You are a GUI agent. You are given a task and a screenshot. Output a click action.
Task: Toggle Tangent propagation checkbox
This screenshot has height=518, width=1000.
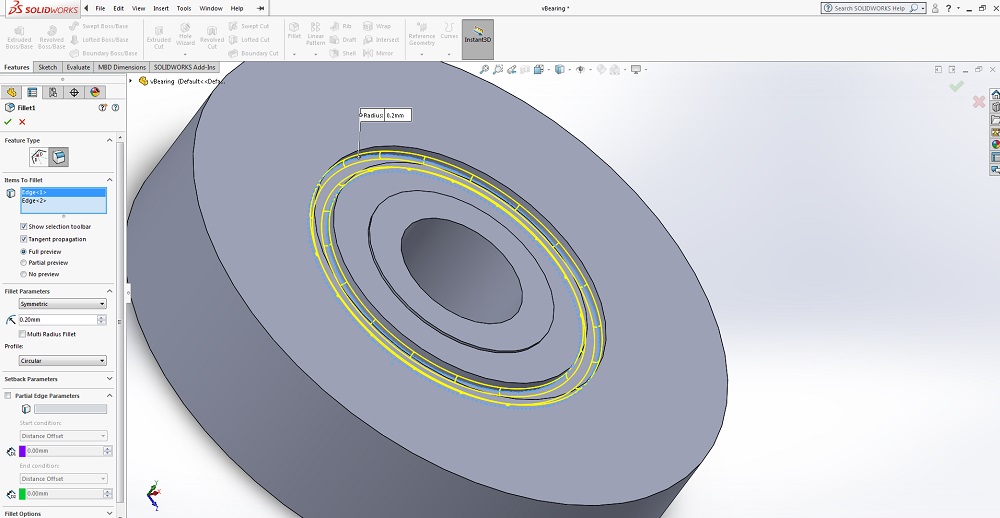(x=24, y=239)
